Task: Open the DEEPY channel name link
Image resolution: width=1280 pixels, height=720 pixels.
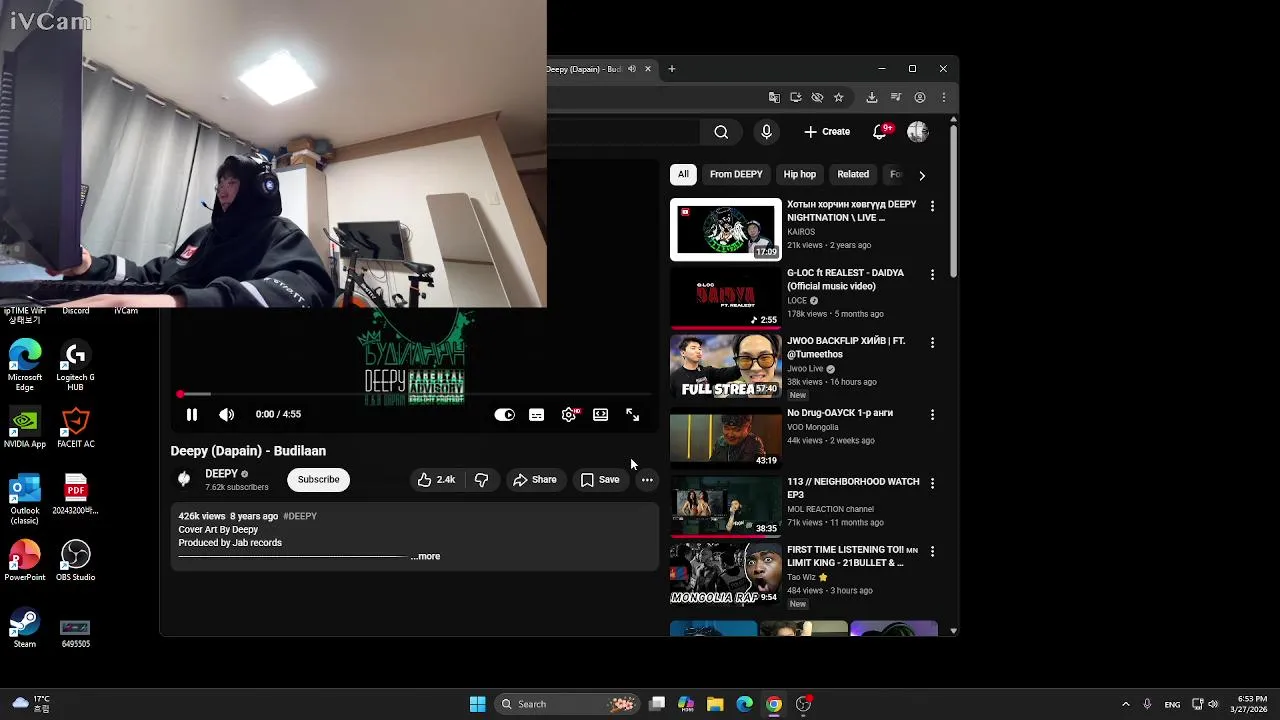Action: (x=221, y=474)
